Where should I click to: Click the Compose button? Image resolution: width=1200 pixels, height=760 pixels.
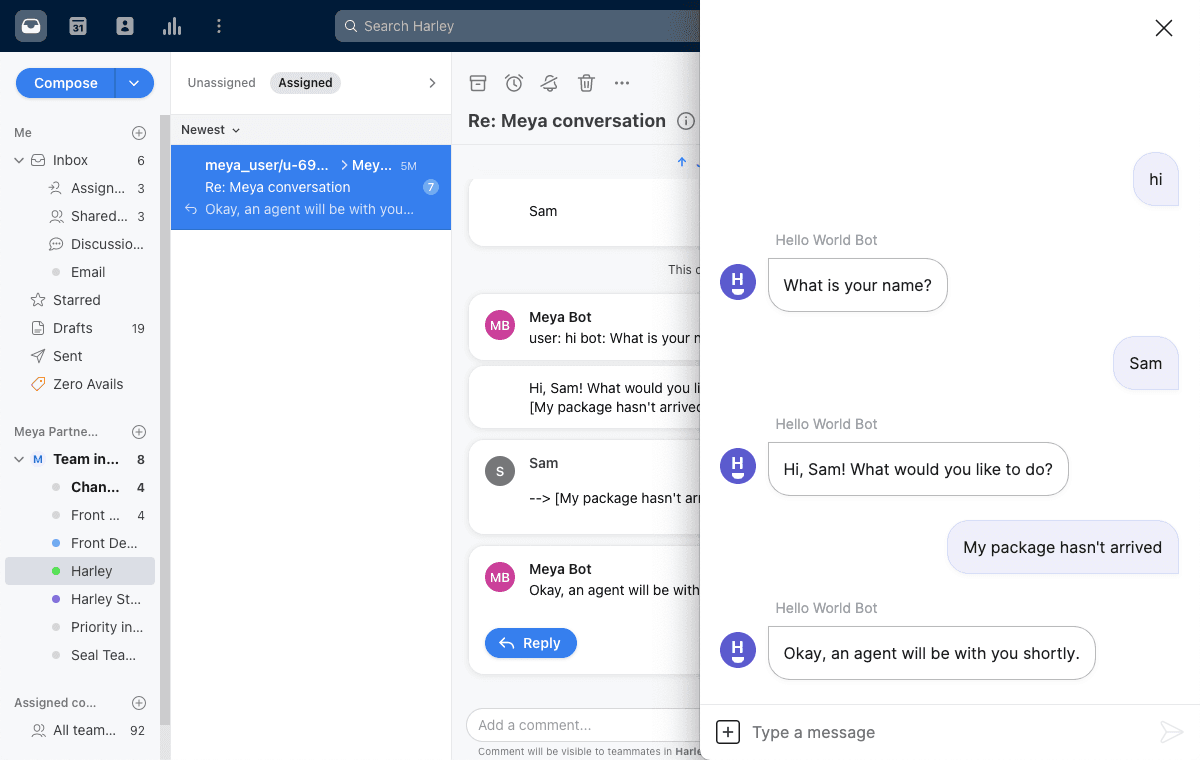pos(66,83)
